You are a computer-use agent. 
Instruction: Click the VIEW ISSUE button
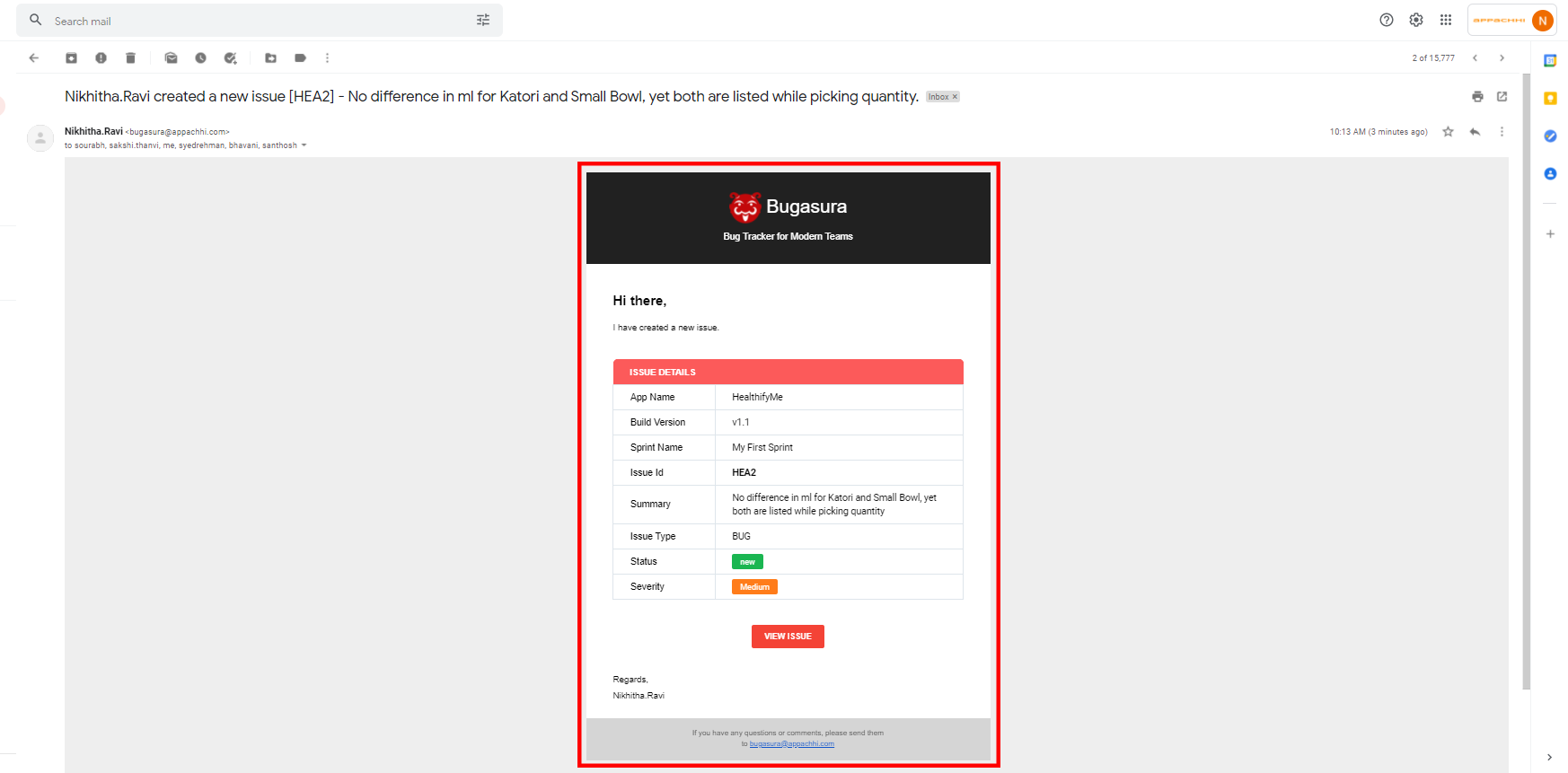coord(788,637)
